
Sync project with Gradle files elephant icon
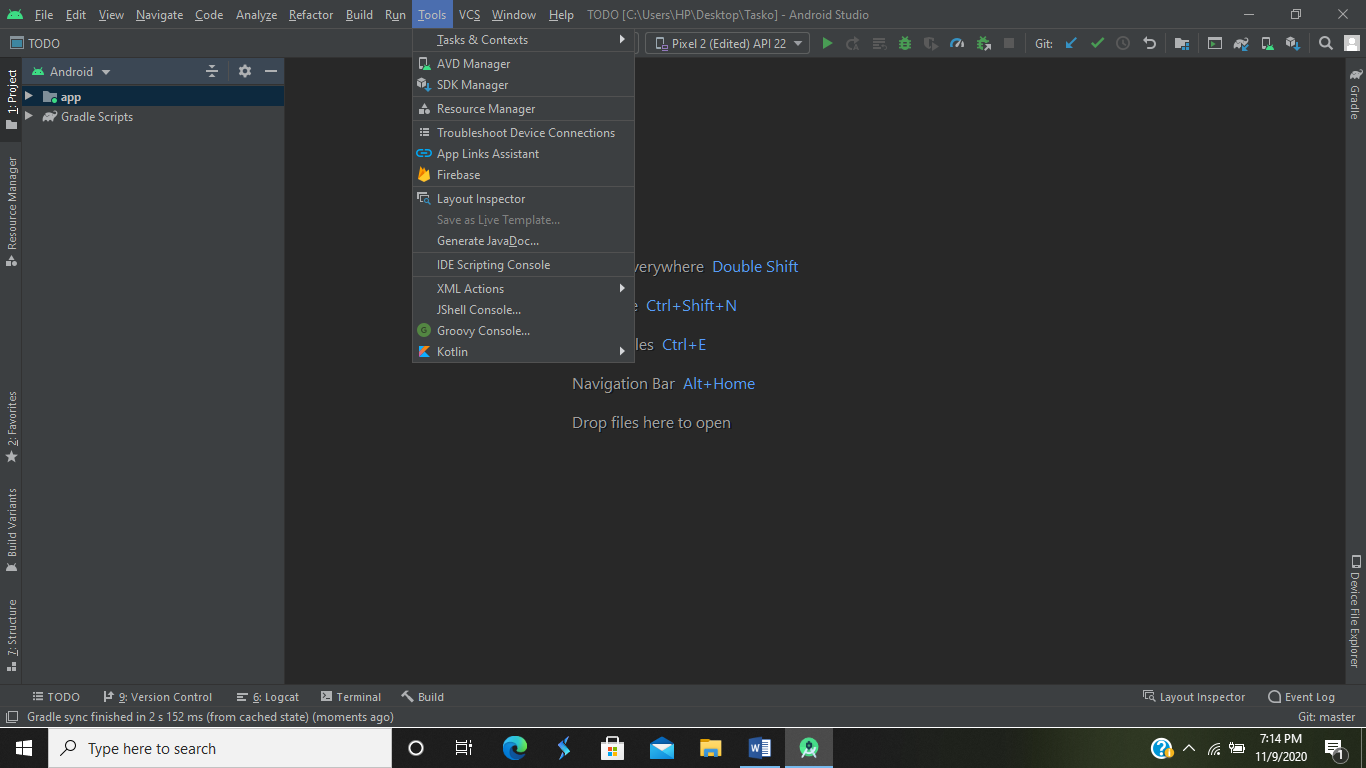pyautogui.click(x=1241, y=43)
